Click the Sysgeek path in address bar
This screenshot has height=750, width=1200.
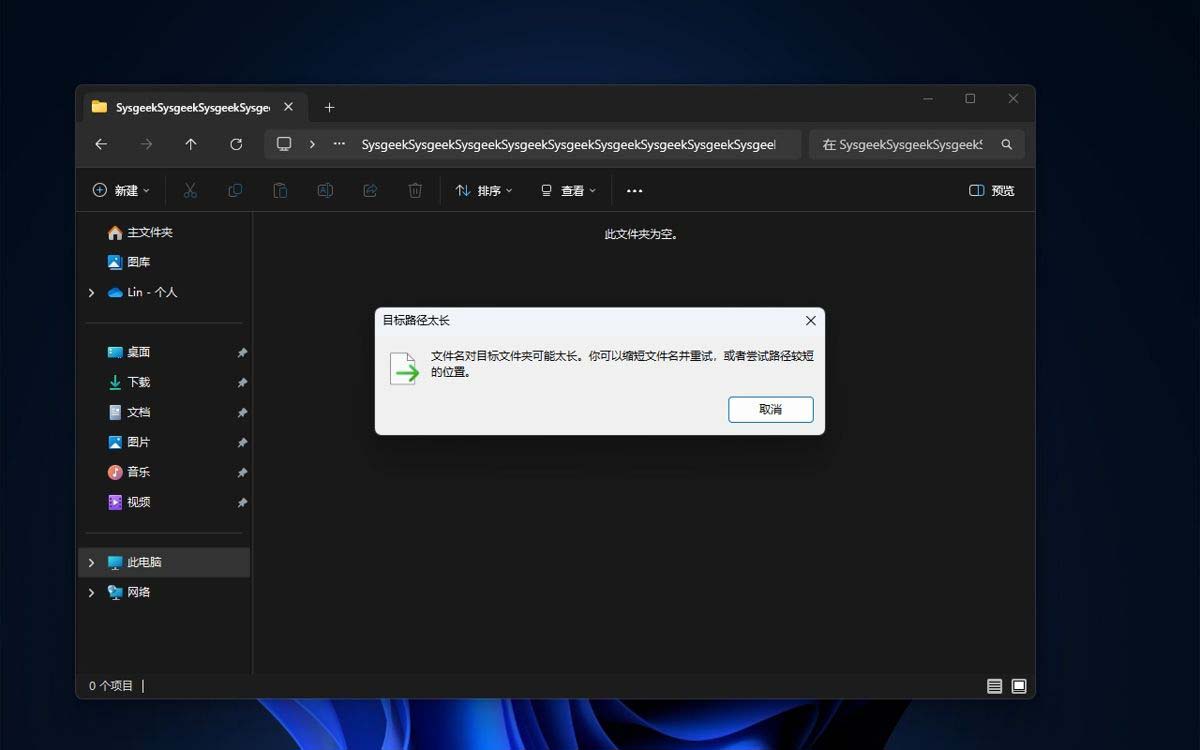[x=568, y=144]
